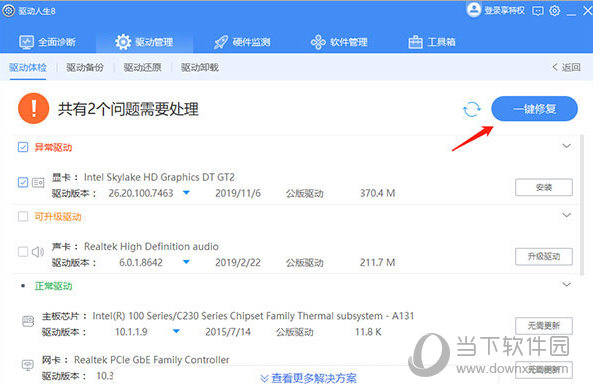
Task: Switch to 软件管理 tab
Action: (x=339, y=42)
